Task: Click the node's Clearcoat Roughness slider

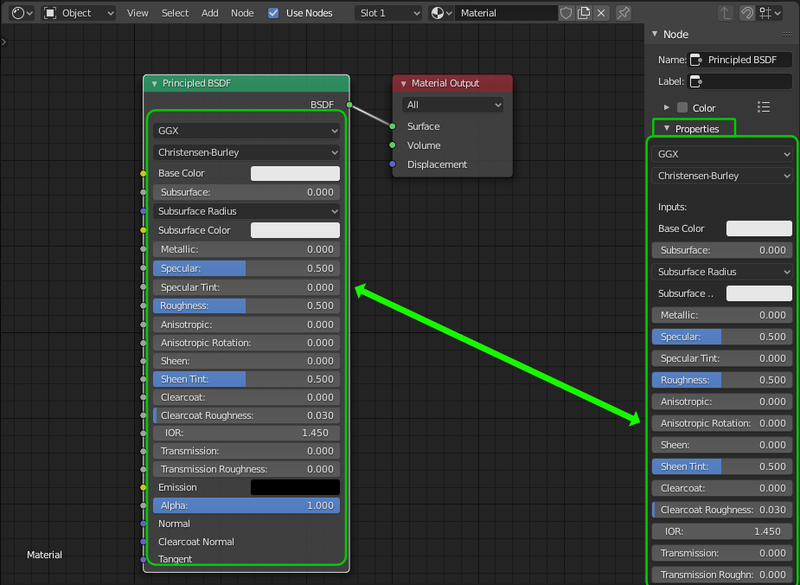Action: 247,415
